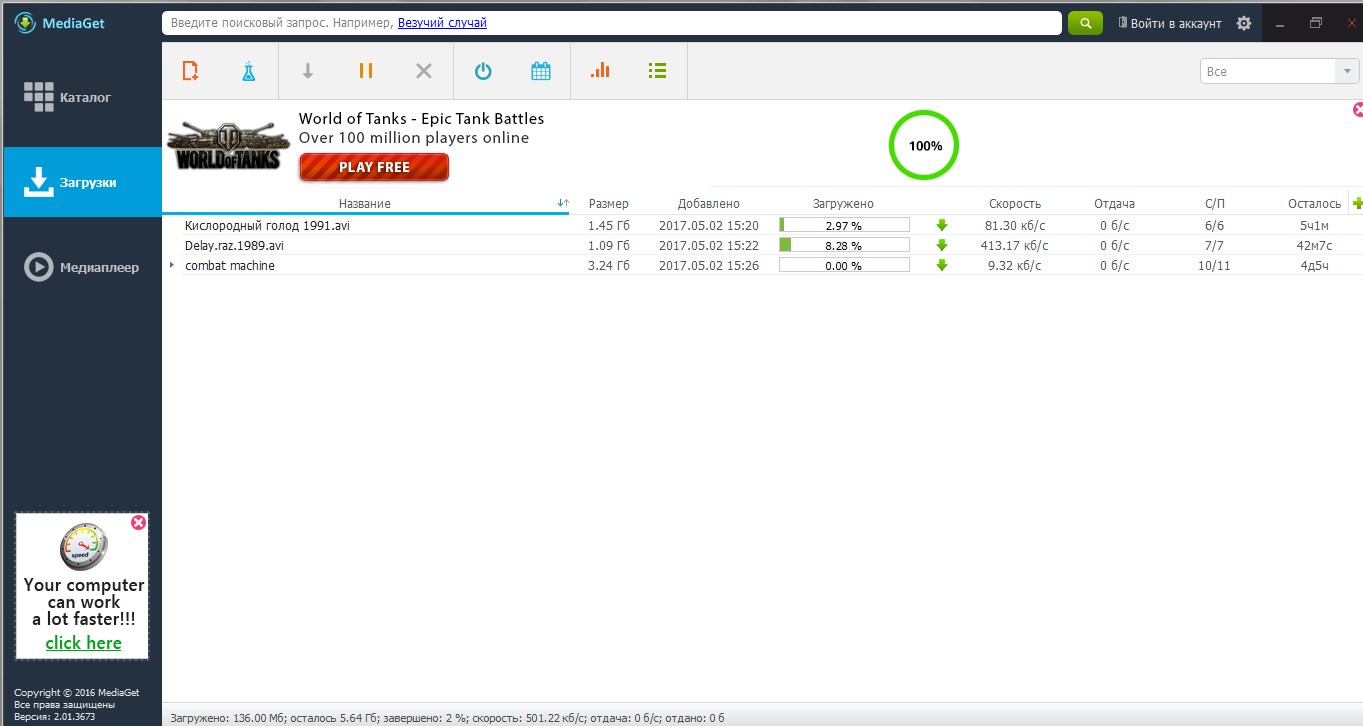Click the delete X toolbar icon
This screenshot has height=726, width=1363.
click(x=424, y=71)
